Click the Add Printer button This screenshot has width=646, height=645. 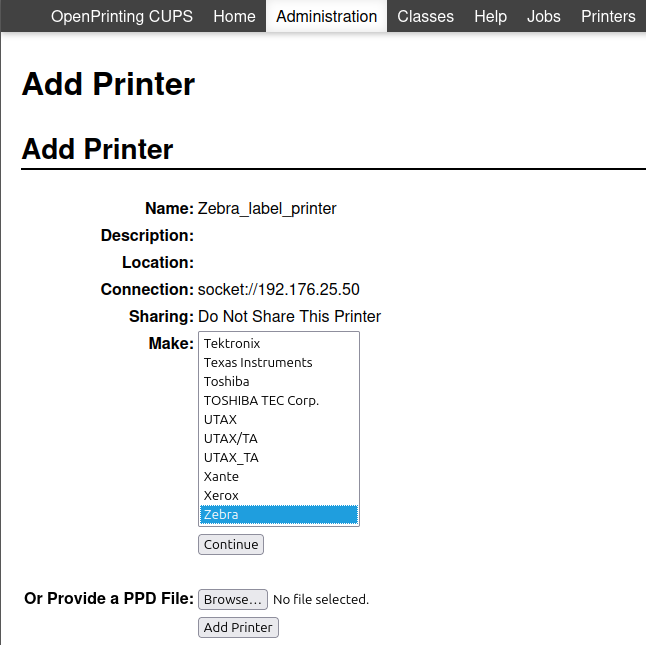click(x=238, y=628)
